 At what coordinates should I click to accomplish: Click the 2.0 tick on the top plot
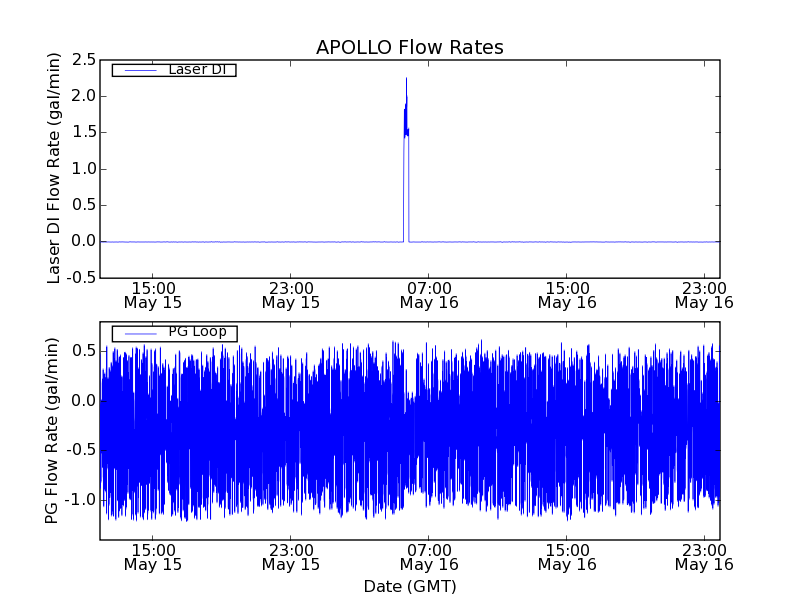tap(84, 96)
